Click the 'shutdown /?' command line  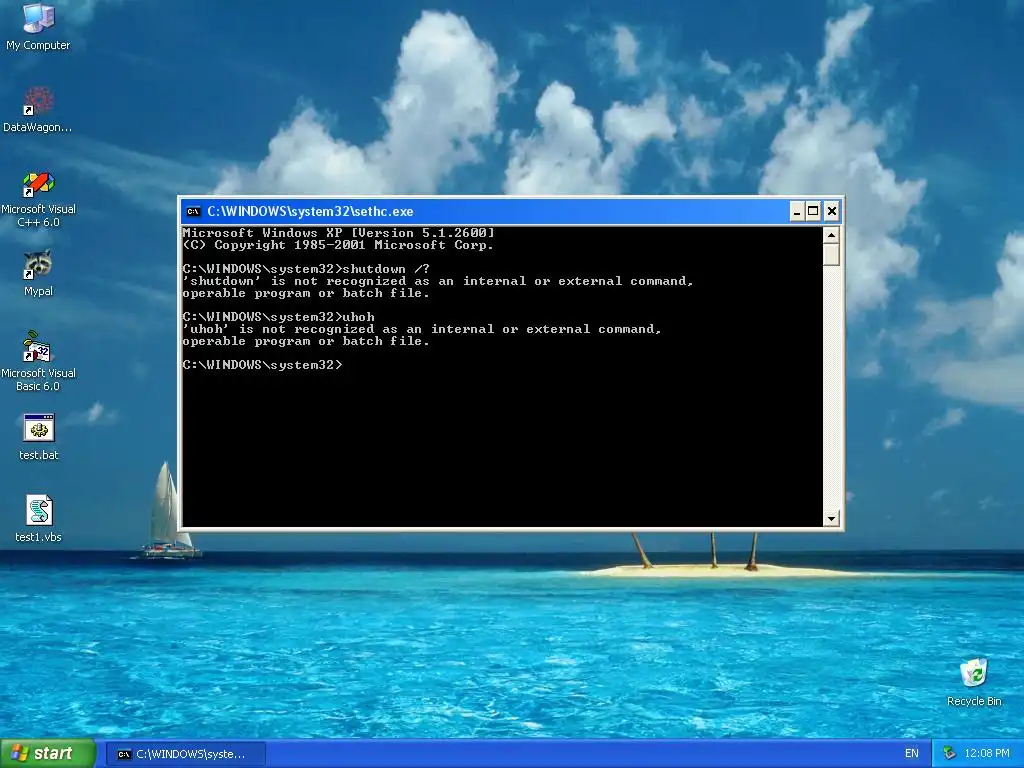tap(306, 269)
